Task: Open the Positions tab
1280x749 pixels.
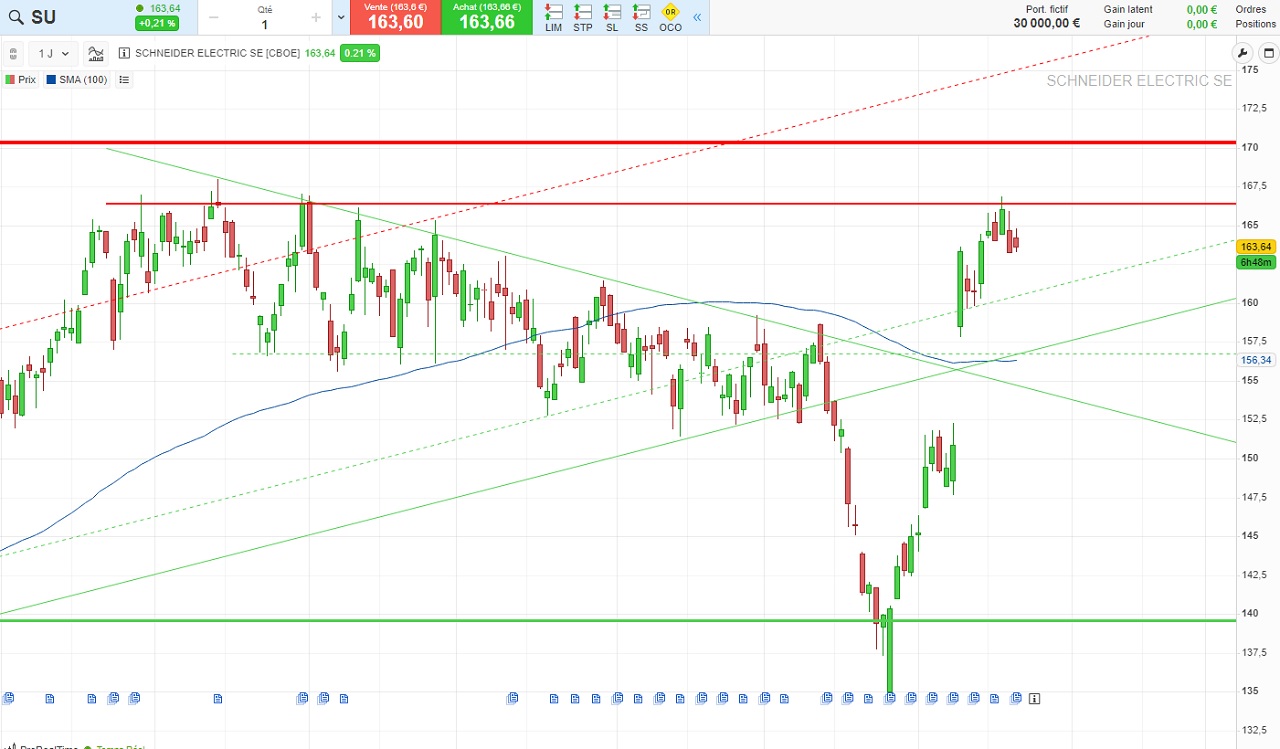Action: tap(1256, 24)
